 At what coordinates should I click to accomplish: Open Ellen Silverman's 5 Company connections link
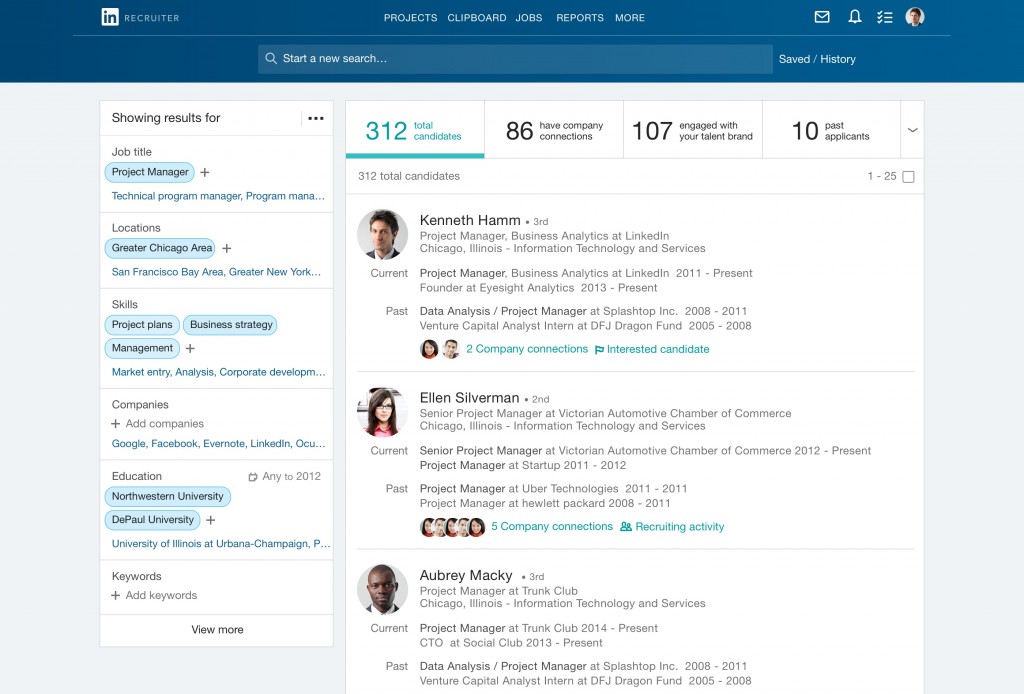click(x=551, y=526)
